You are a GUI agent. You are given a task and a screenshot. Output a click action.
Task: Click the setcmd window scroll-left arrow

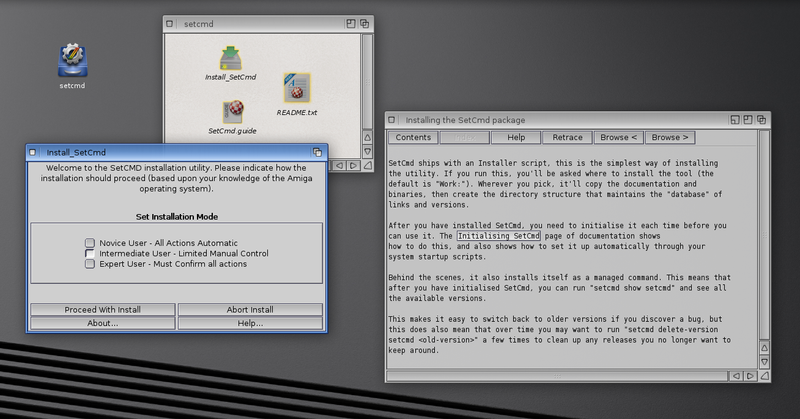[339, 163]
